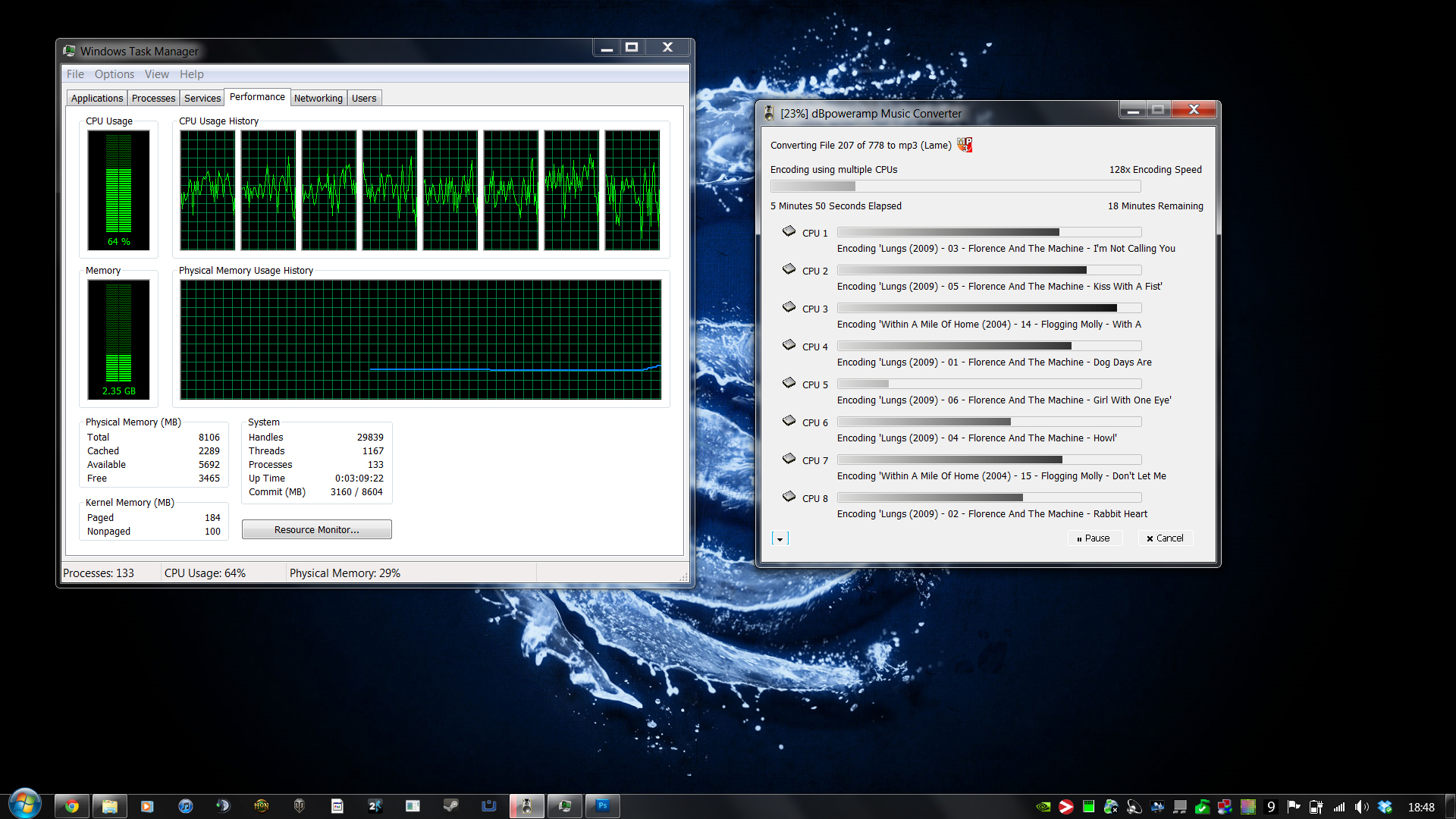The image size is (1456, 819).
Task: Click the CPU 5 encoding progress bar
Action: click(989, 384)
